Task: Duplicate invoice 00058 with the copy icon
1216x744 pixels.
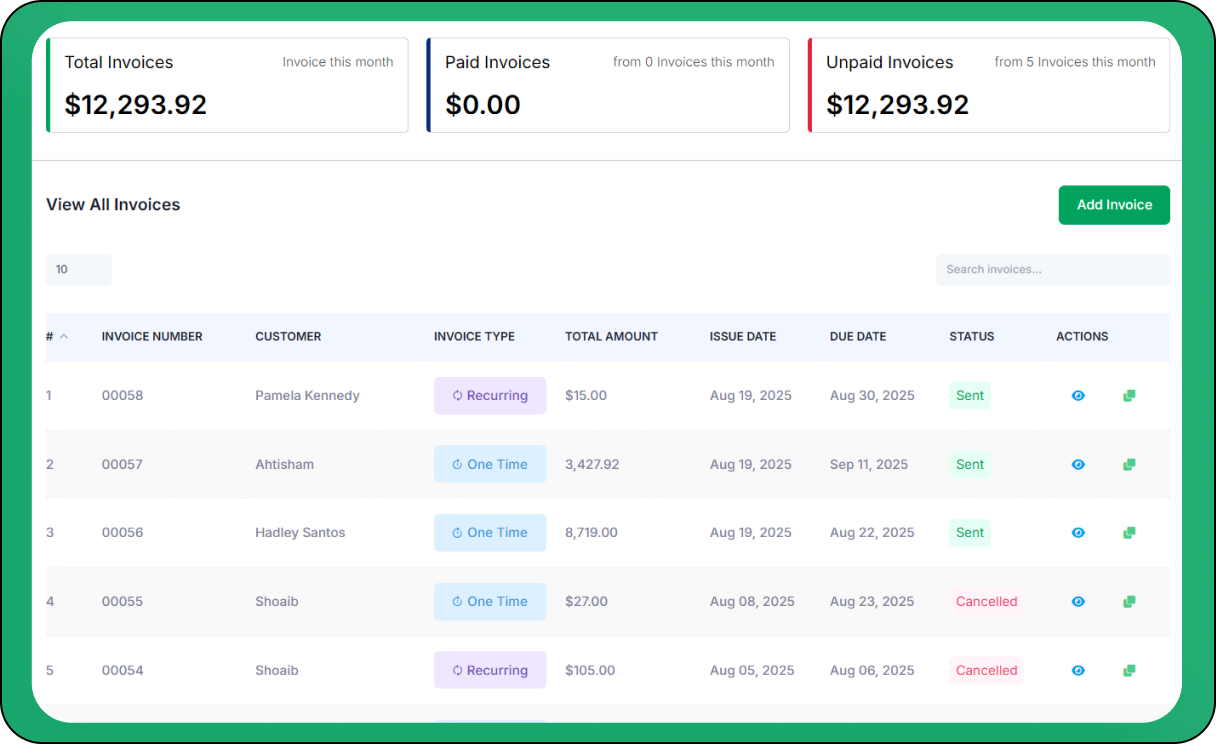Action: [1129, 396]
